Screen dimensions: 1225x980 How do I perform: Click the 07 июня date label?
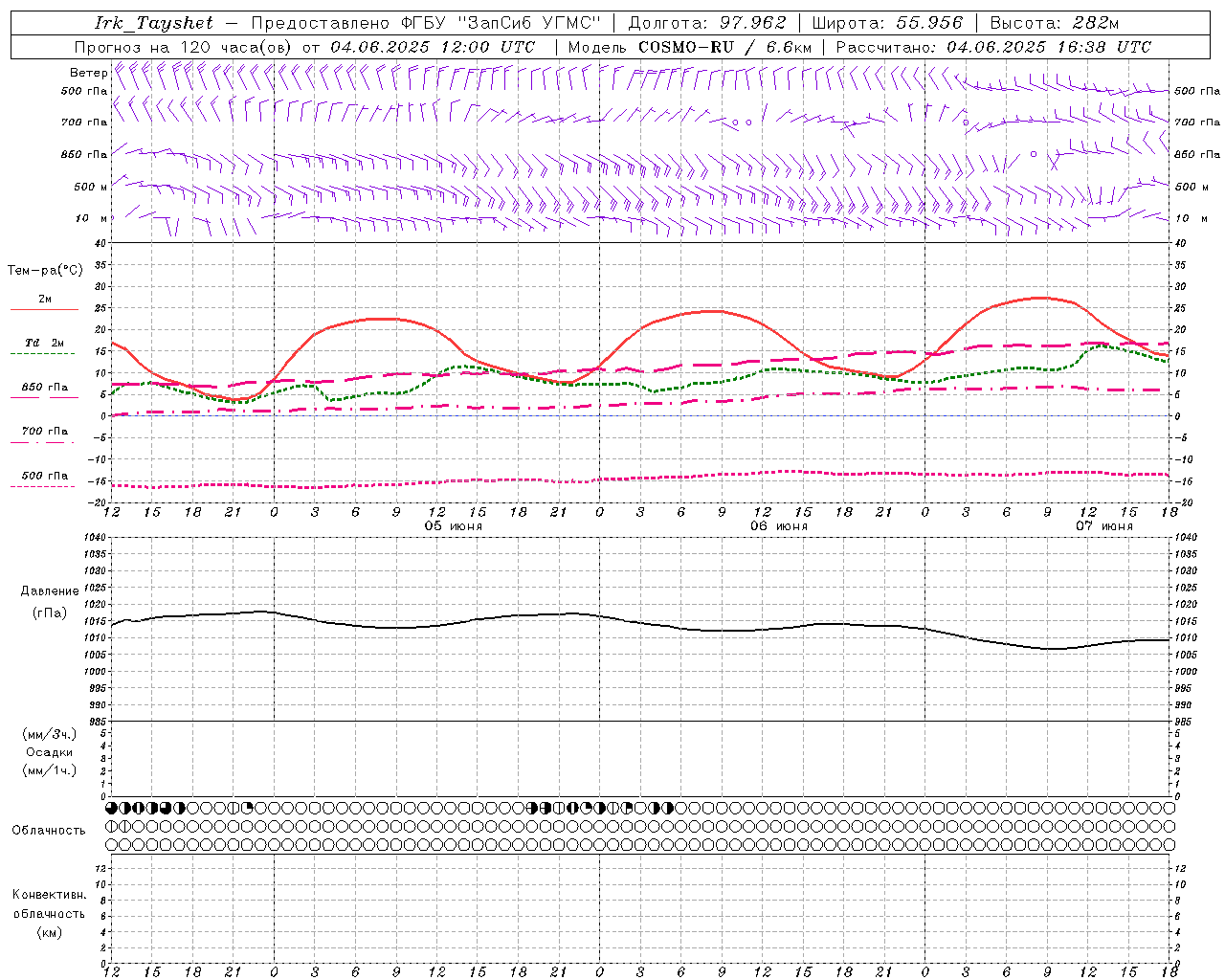point(1104,526)
